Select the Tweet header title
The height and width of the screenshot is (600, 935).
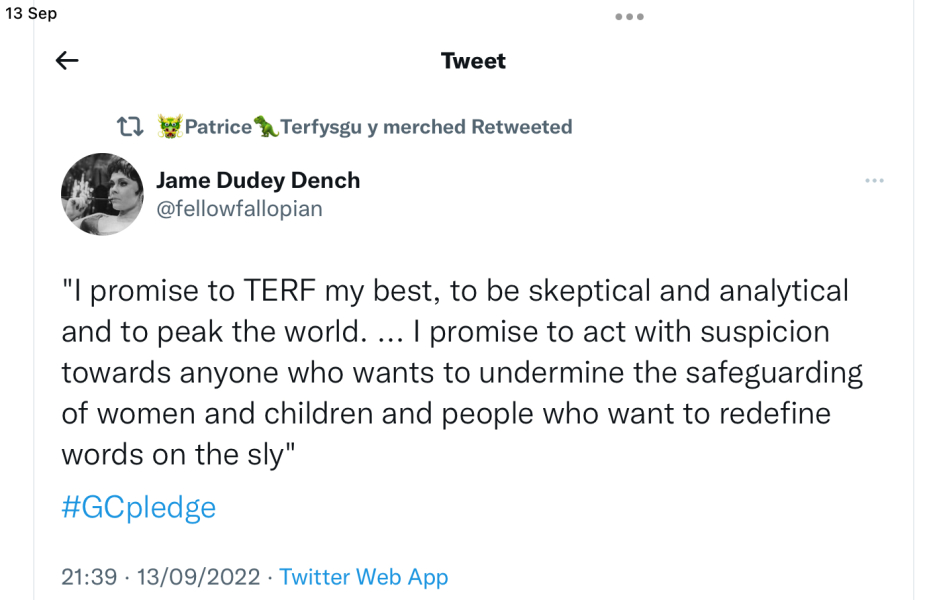tap(473, 60)
